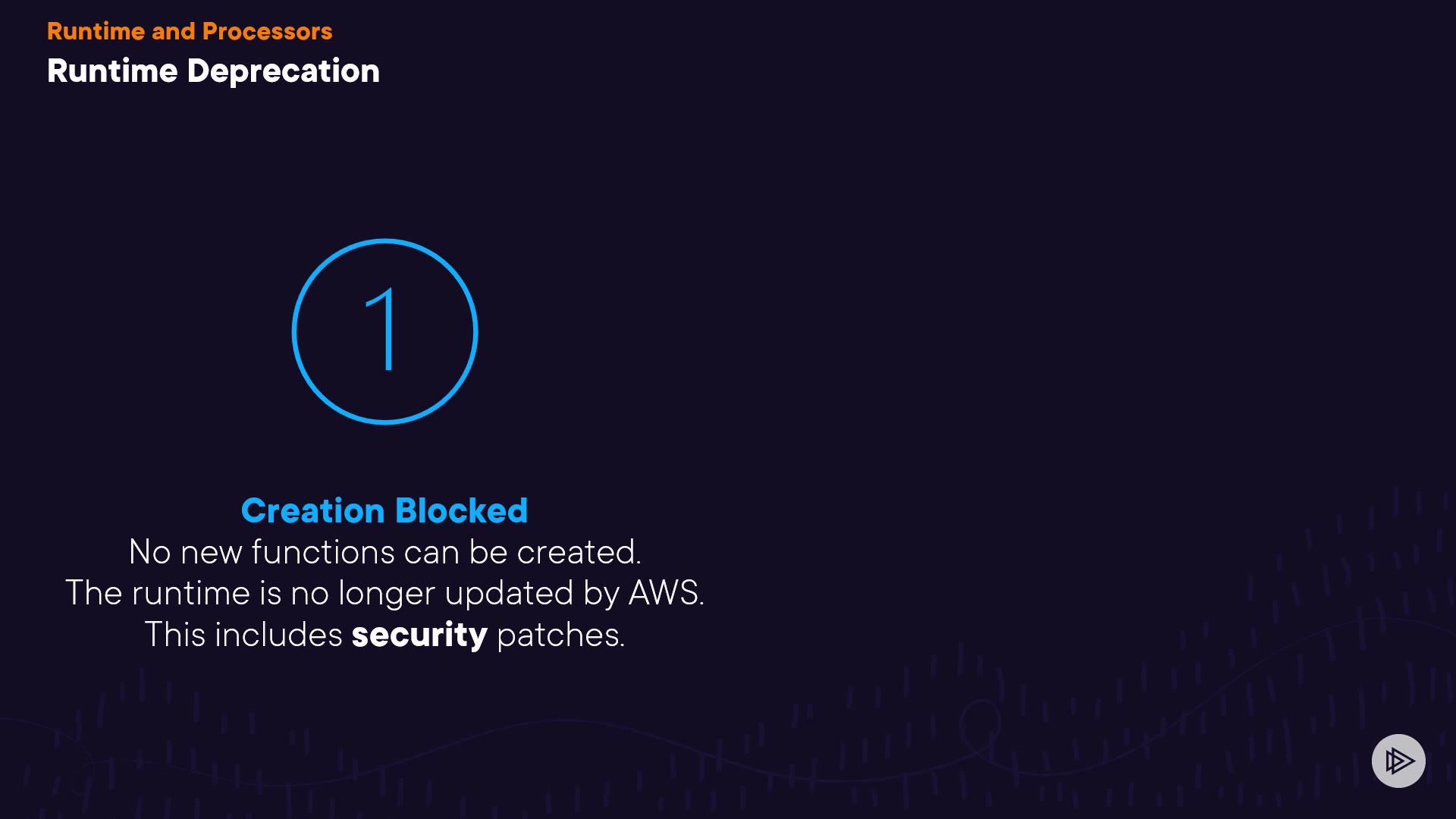Click the line about runtime no longer updated

point(384,593)
